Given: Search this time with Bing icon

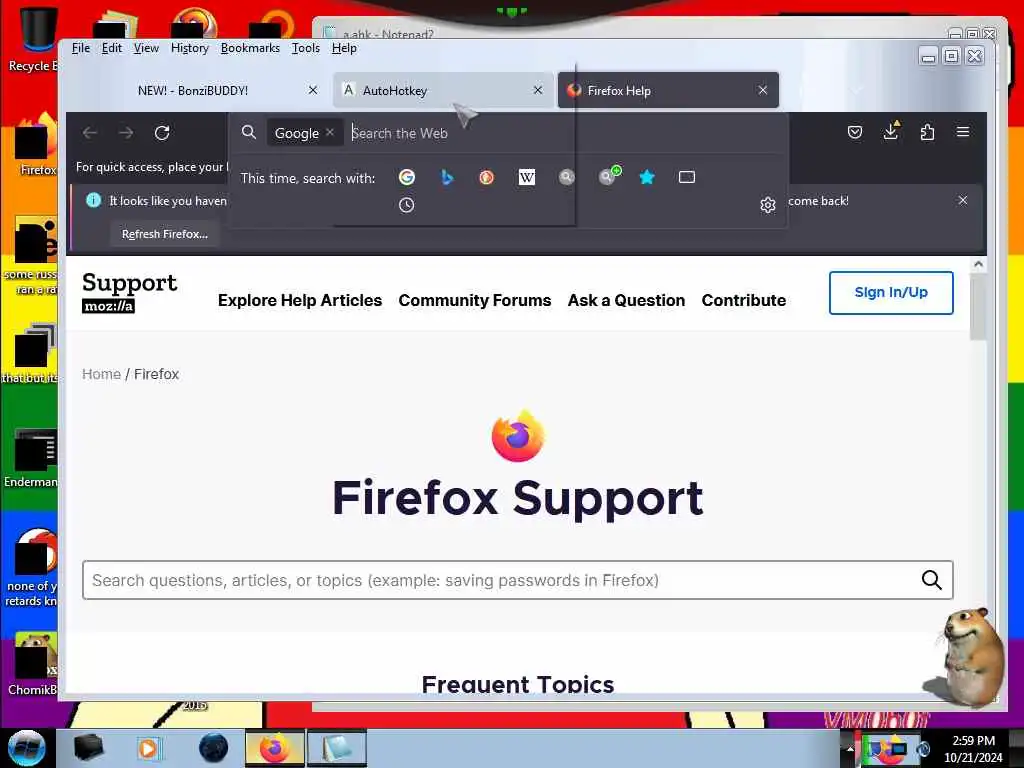Looking at the screenshot, I should [x=447, y=177].
